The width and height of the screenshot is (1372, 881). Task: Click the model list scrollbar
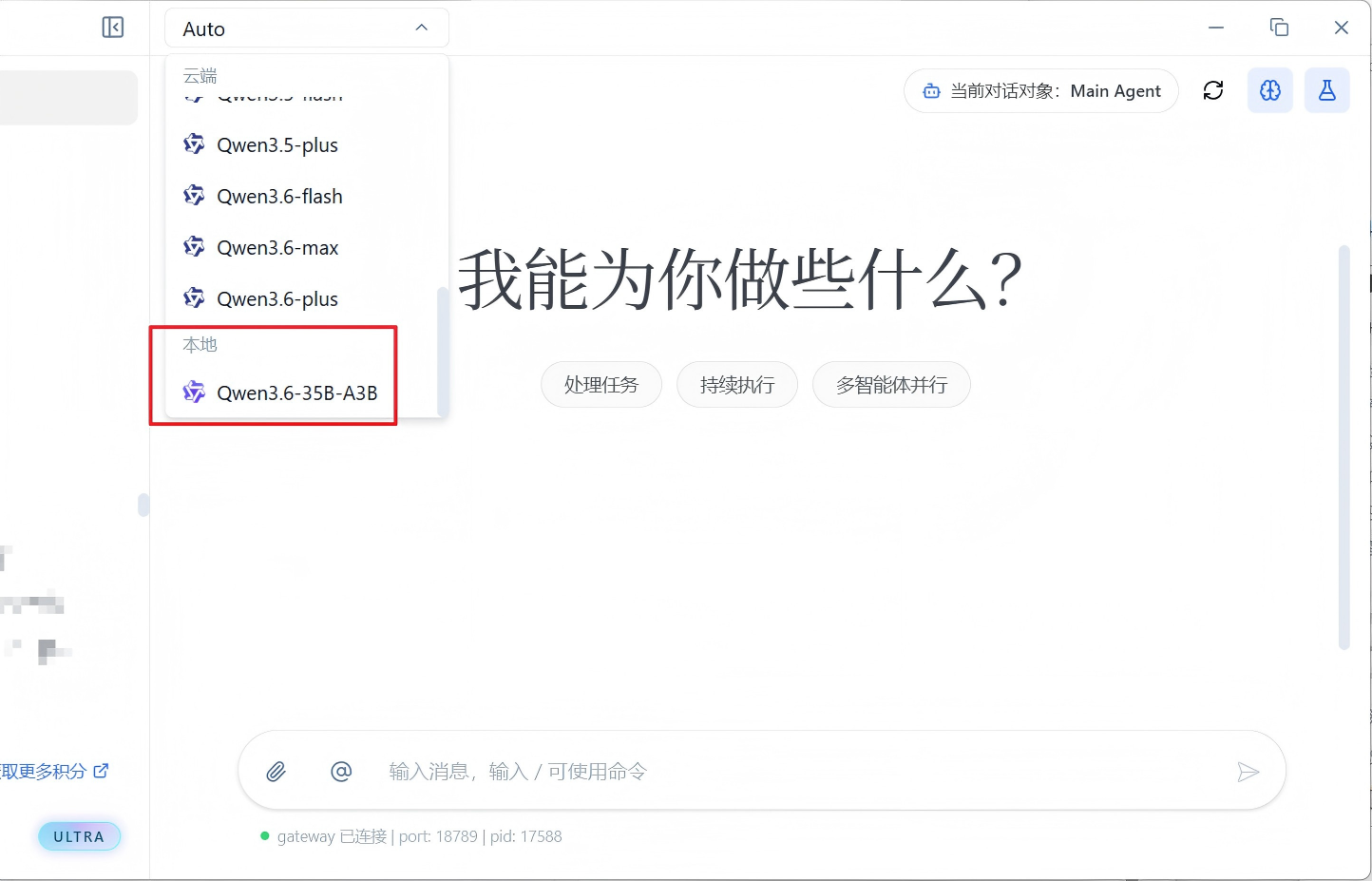442,350
